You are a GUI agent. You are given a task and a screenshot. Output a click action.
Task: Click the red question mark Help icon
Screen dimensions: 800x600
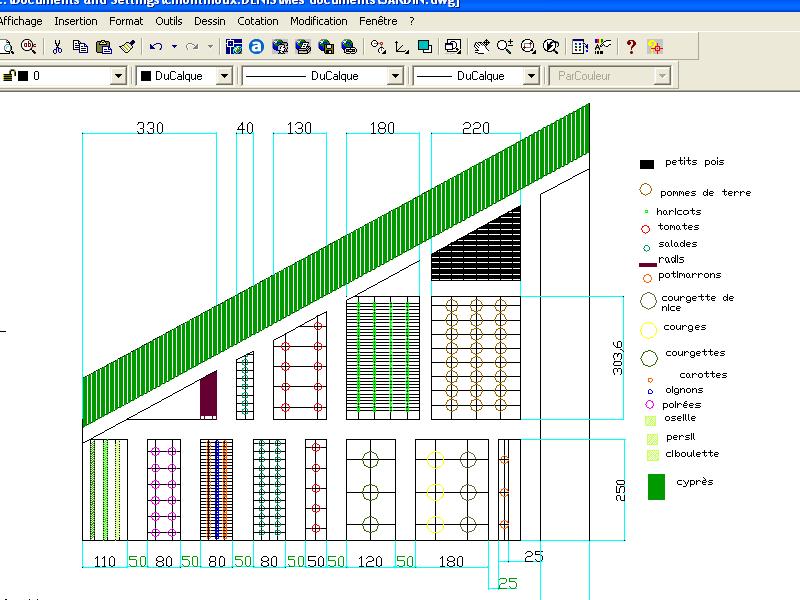631,46
